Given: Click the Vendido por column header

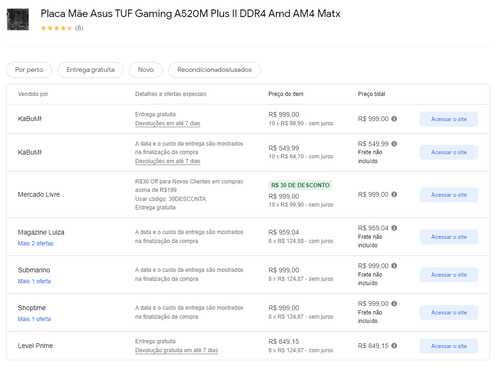Looking at the screenshot, I should [x=33, y=94].
